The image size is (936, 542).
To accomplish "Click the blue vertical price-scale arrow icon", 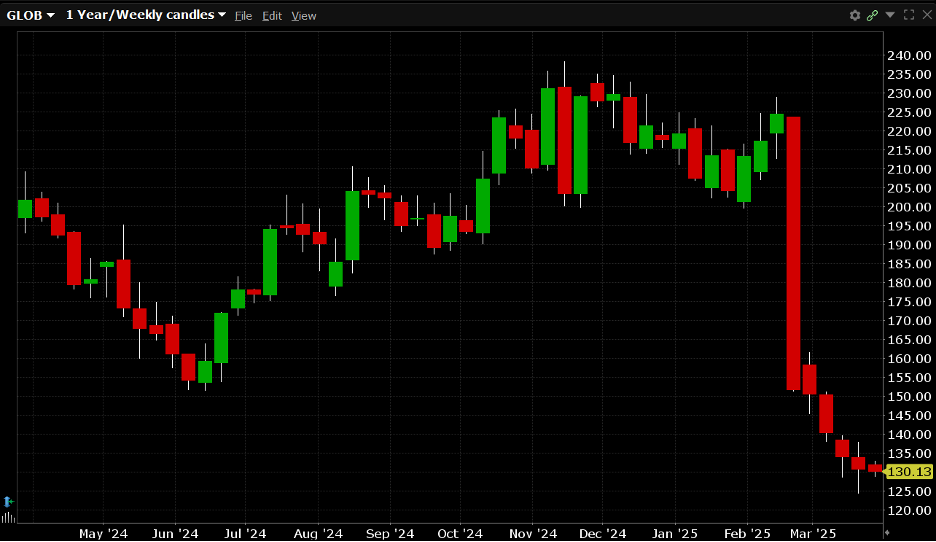I will pos(8,500).
